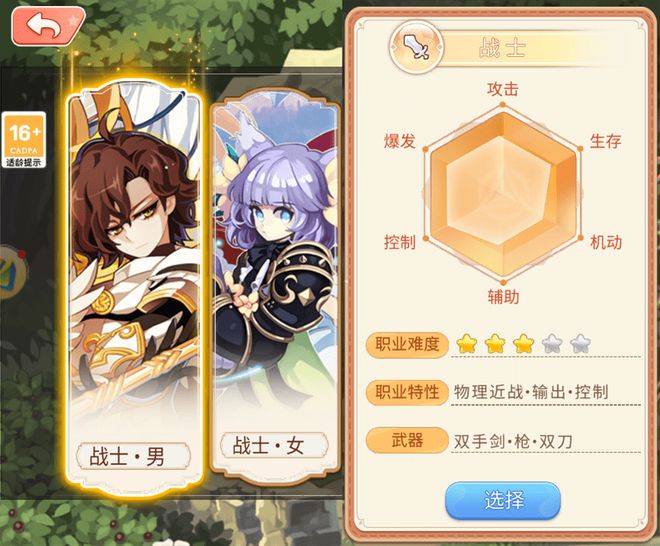The image size is (660, 546).
Task: Click the fourth gray difficulty star
Action: (x=552, y=344)
